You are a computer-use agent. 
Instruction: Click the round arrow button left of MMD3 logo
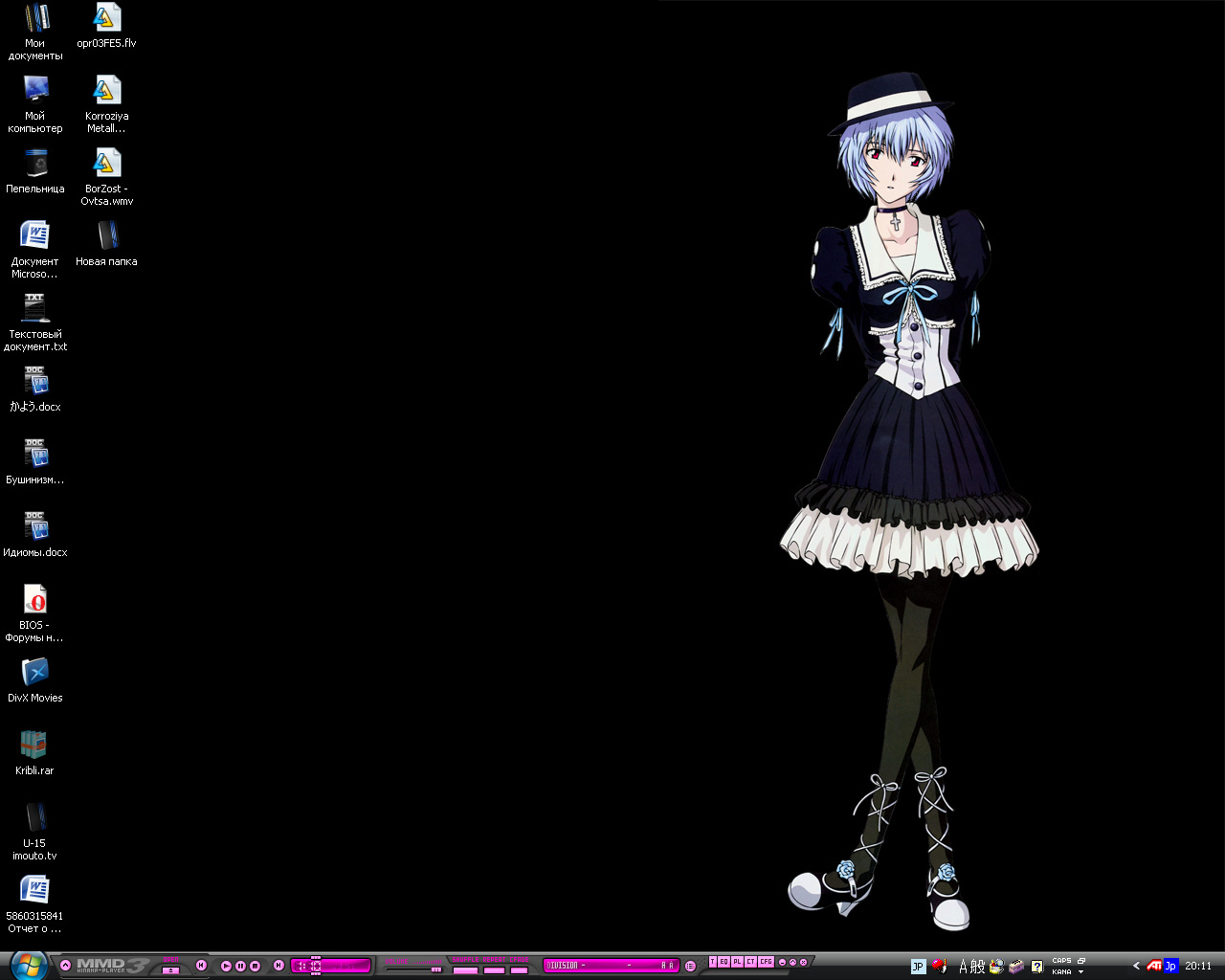click(x=65, y=965)
